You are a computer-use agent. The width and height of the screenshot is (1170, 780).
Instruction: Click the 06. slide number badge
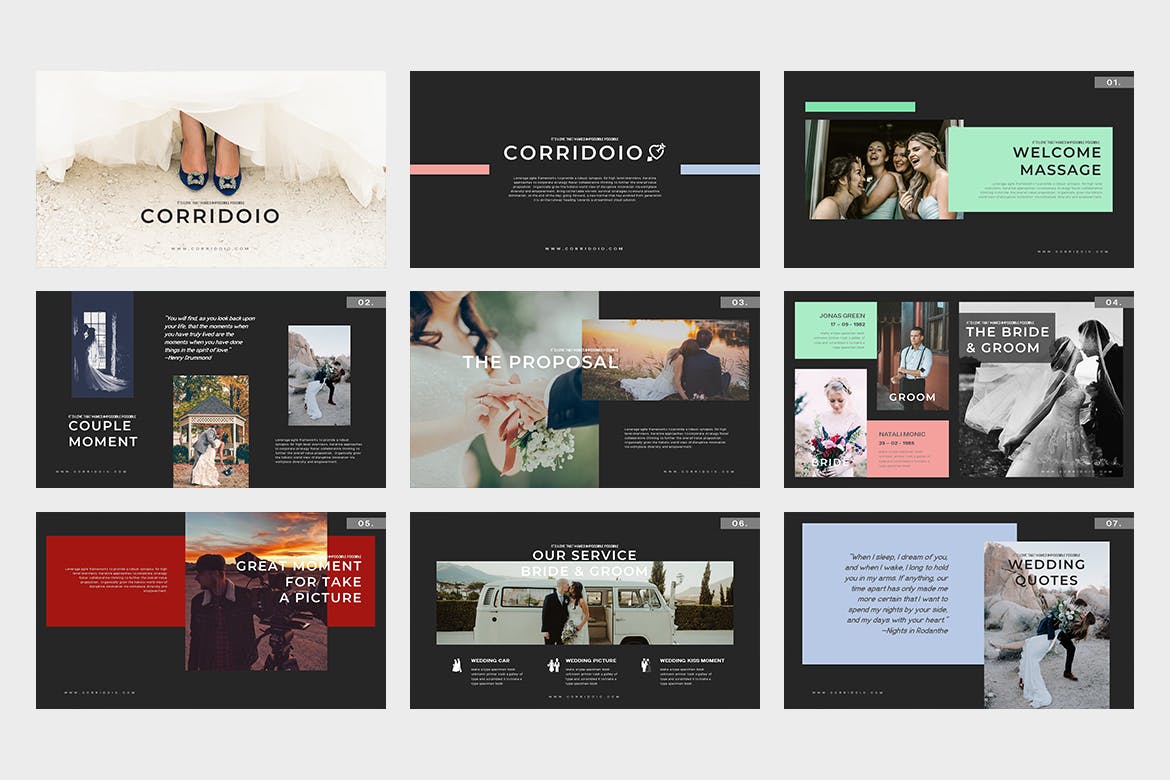[x=740, y=523]
